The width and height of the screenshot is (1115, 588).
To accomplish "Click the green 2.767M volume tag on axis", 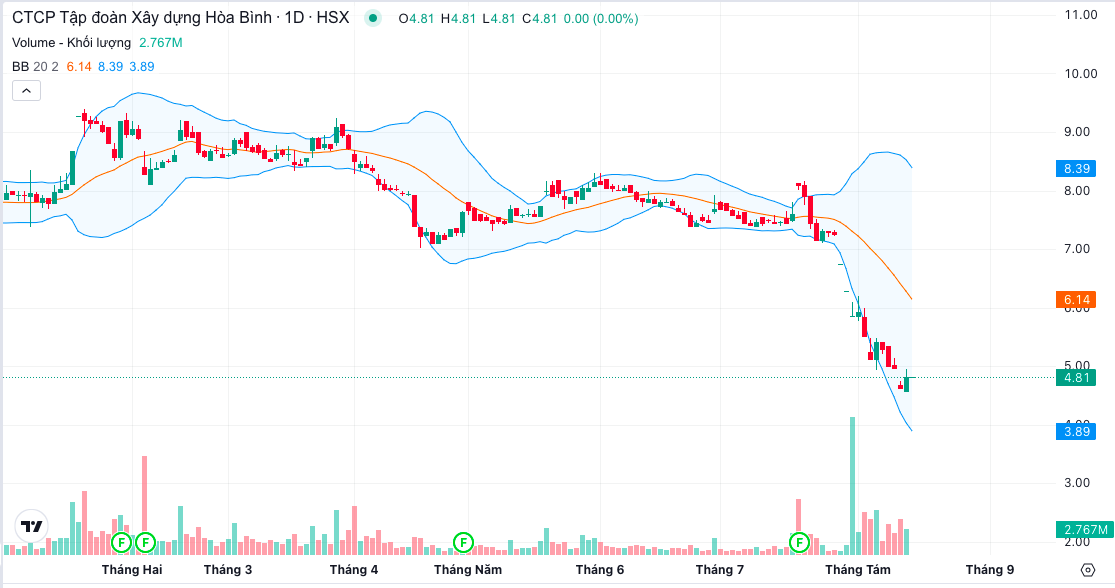I will [x=1085, y=530].
